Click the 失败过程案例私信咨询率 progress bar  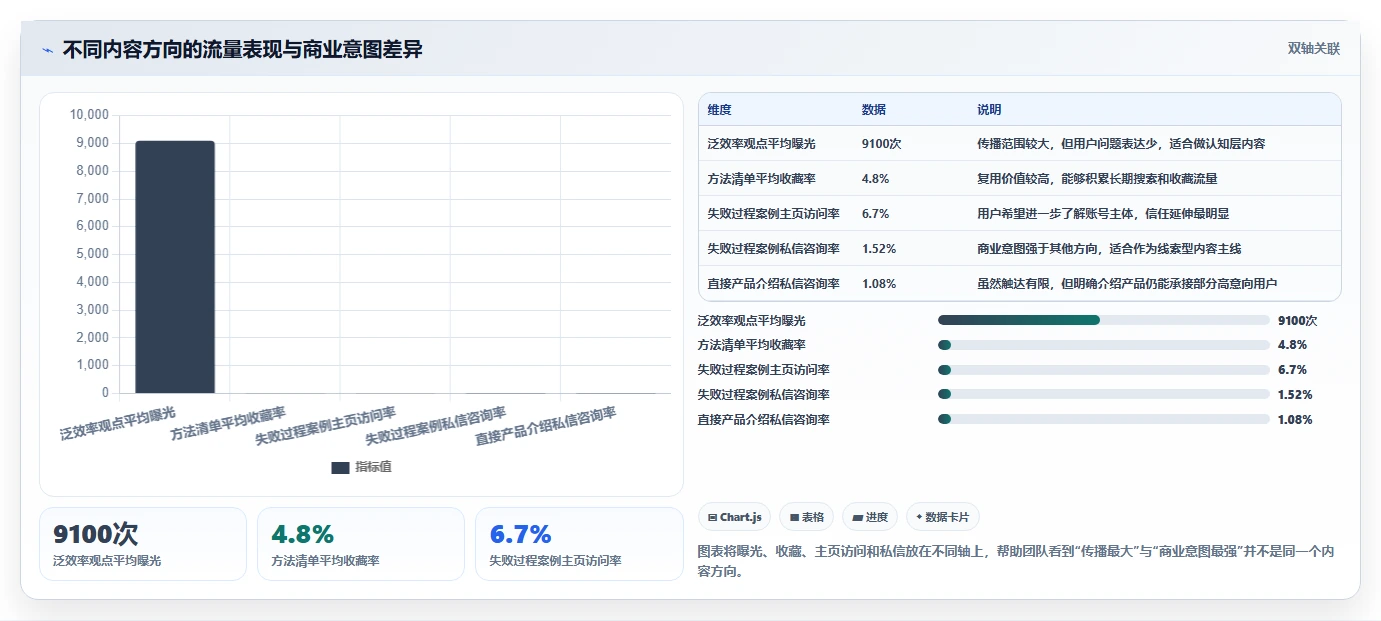point(1104,394)
